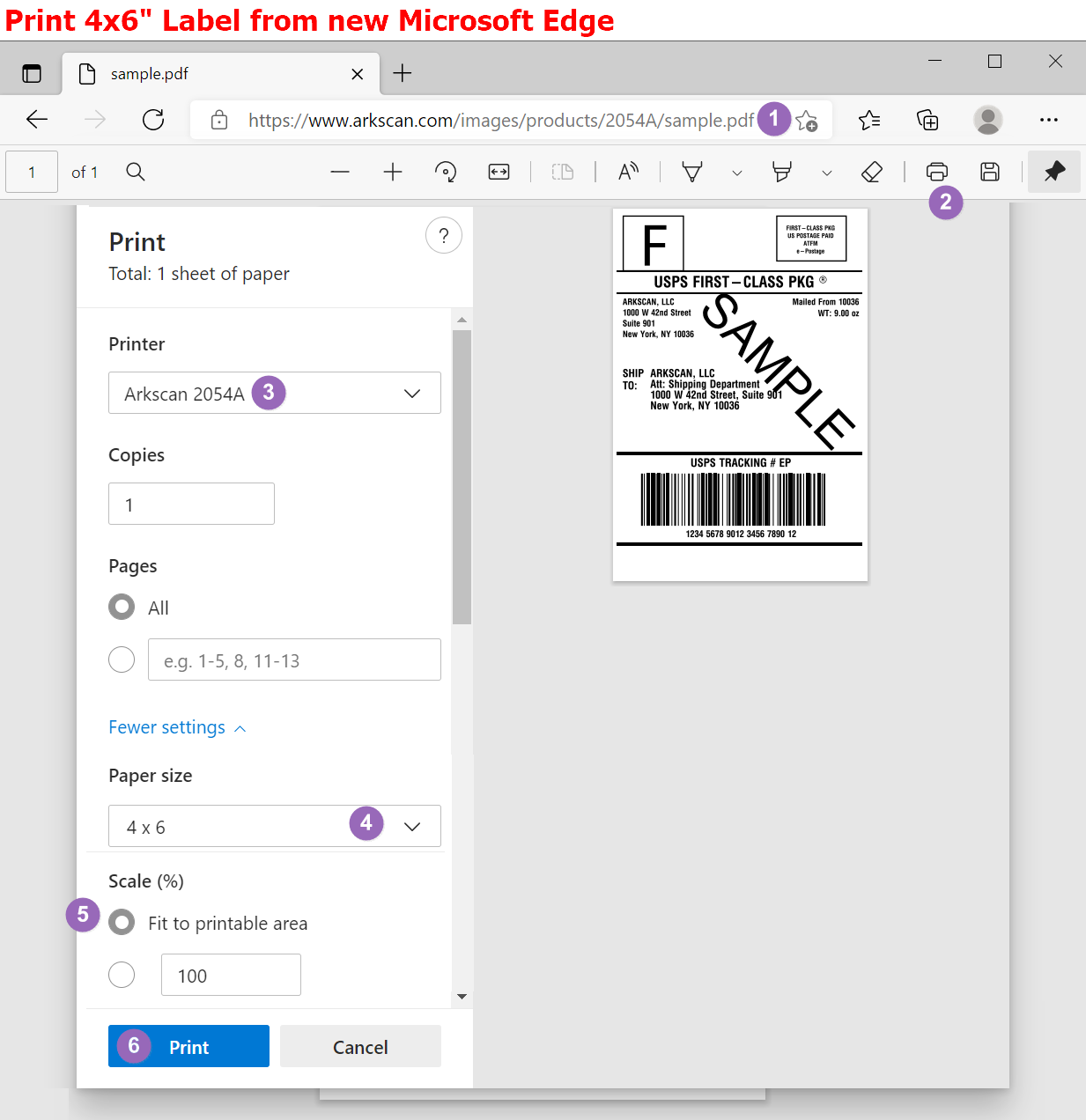This screenshot has width=1086, height=1120.
Task: Print the PDF from toolbar
Action: (x=937, y=172)
